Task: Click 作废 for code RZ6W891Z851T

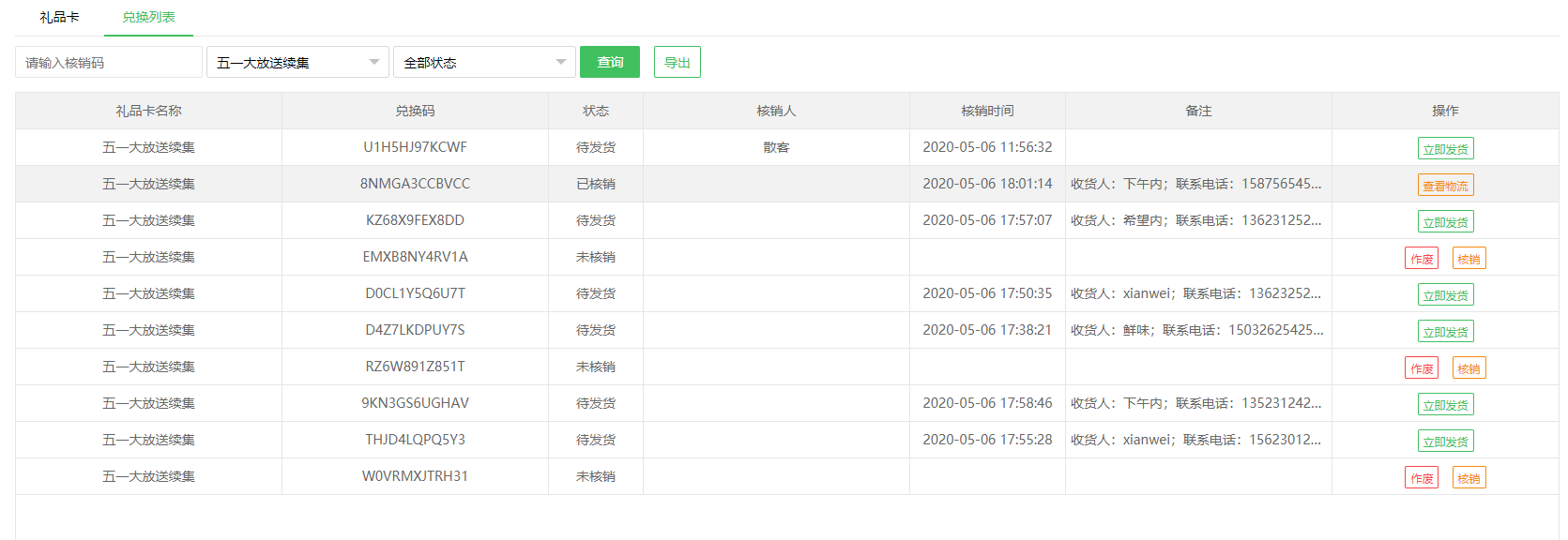Action: 1422,368
